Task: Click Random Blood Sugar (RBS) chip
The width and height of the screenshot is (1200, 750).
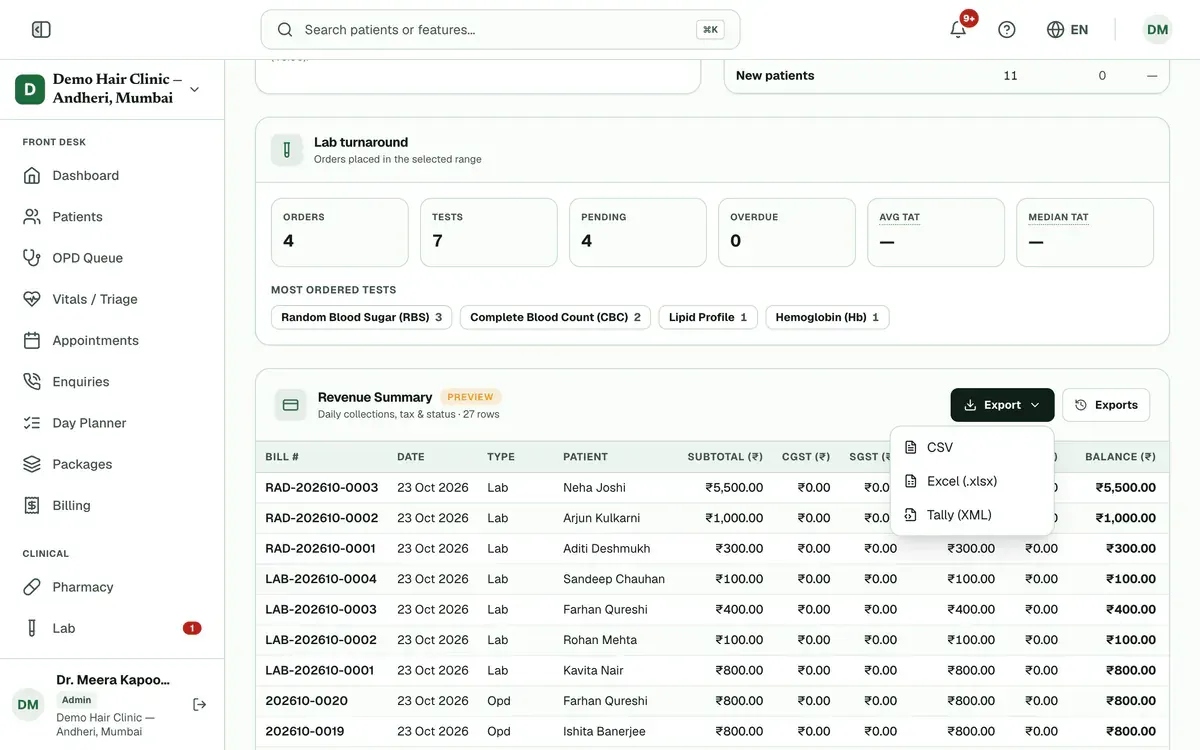Action: (x=361, y=317)
